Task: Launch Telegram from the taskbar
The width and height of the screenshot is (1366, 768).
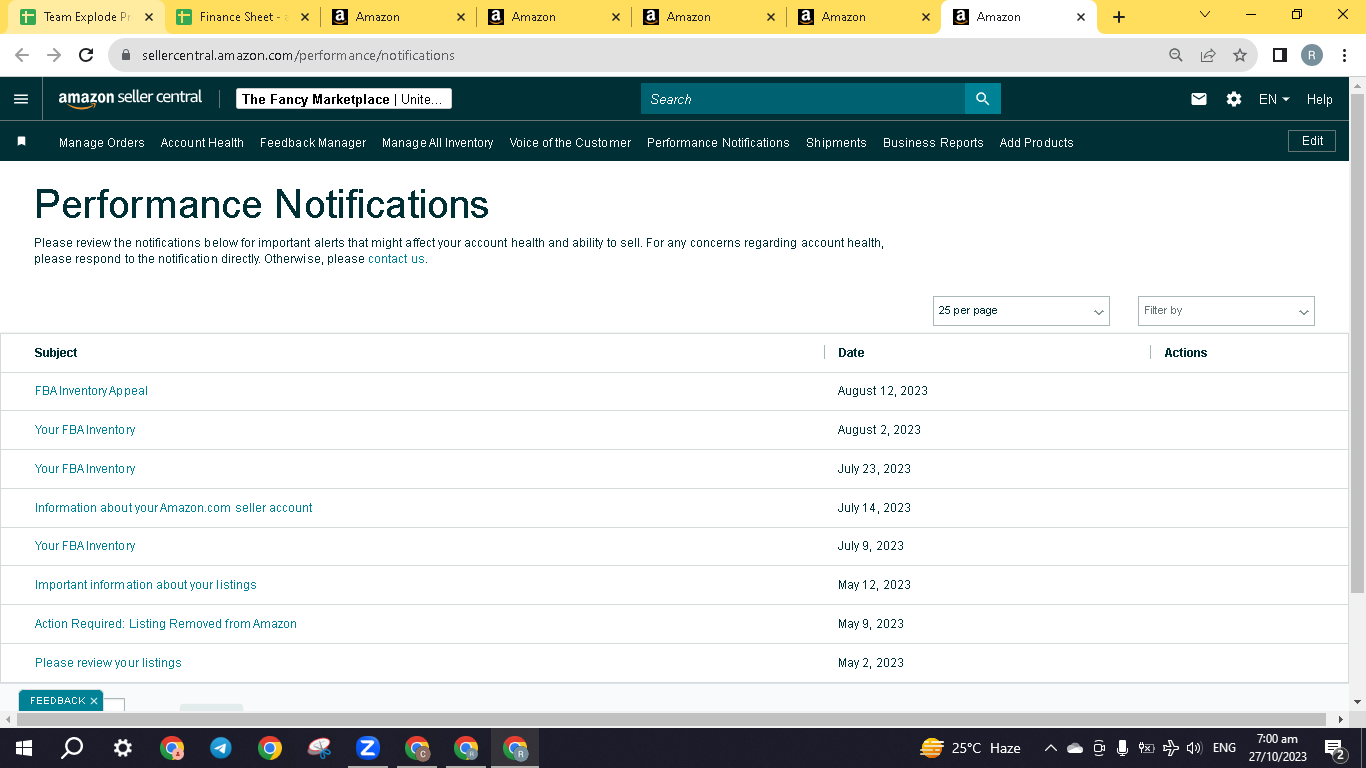Action: pos(221,748)
